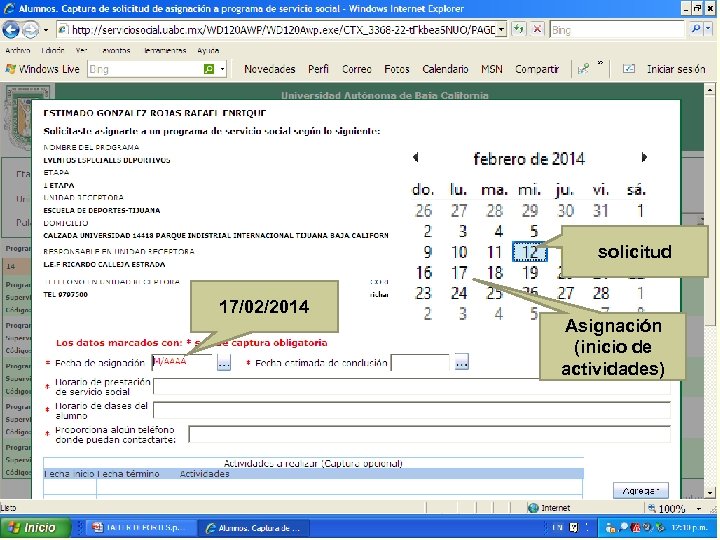720x540 pixels.
Task: Click the Fecha estimada de conclusión field
Action: click(421, 363)
